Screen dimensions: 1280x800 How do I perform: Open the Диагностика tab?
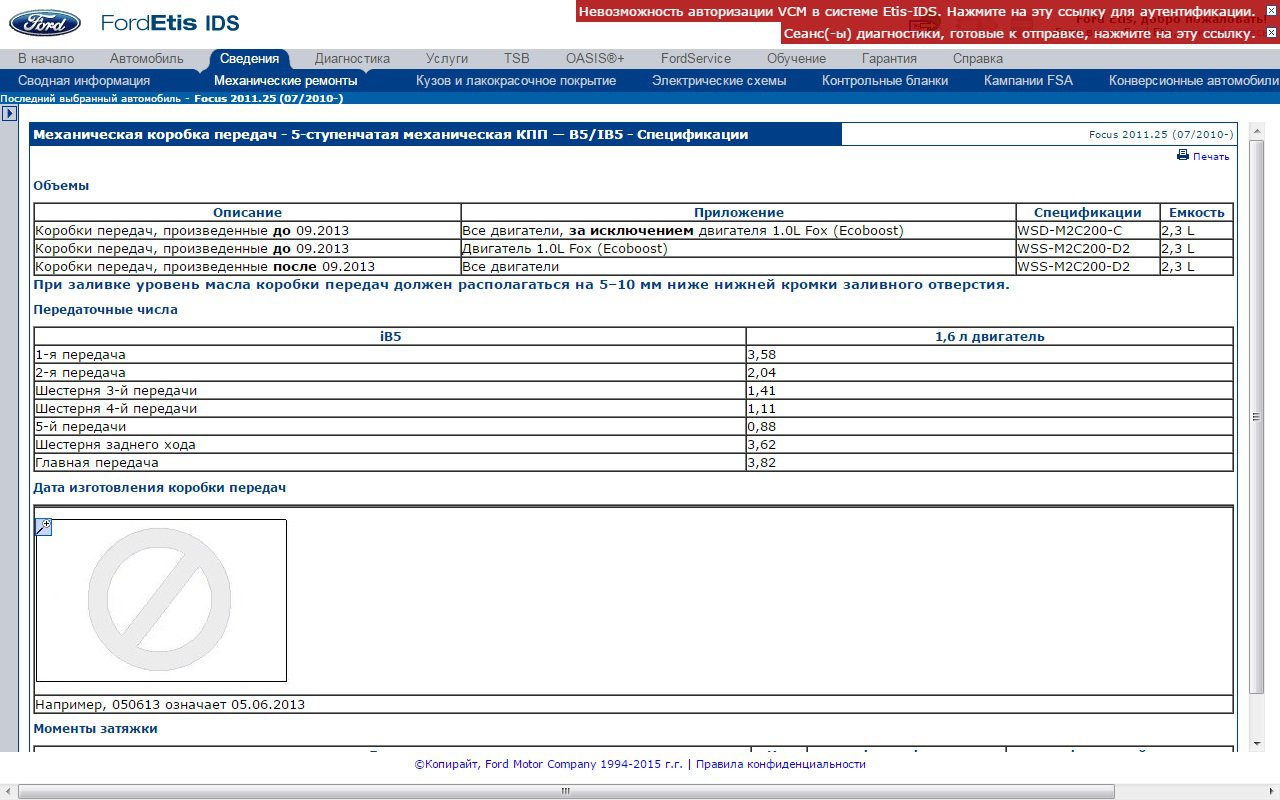[352, 59]
